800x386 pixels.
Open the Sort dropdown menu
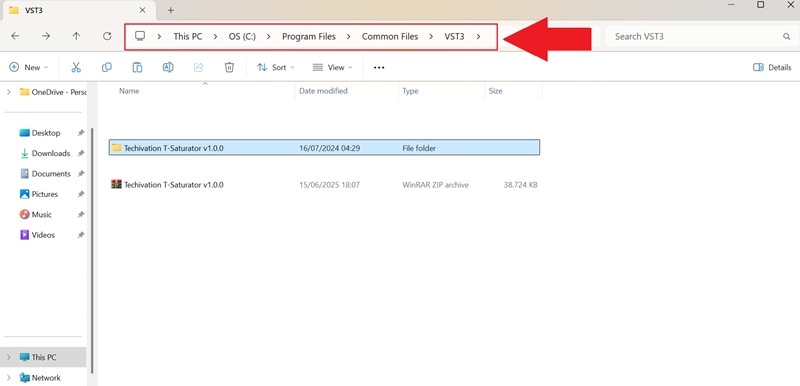pos(276,67)
